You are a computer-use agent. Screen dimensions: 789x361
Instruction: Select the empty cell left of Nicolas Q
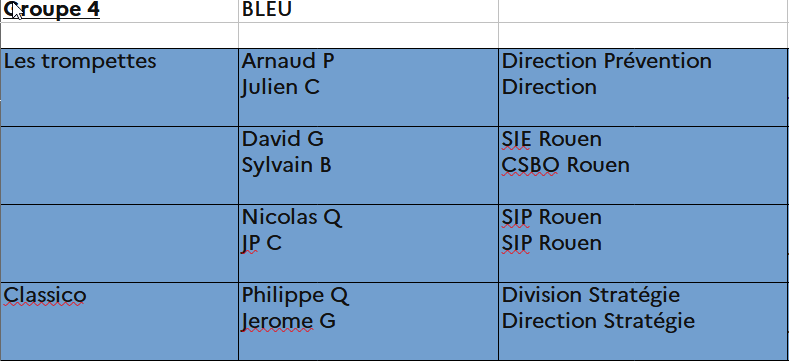pos(119,243)
